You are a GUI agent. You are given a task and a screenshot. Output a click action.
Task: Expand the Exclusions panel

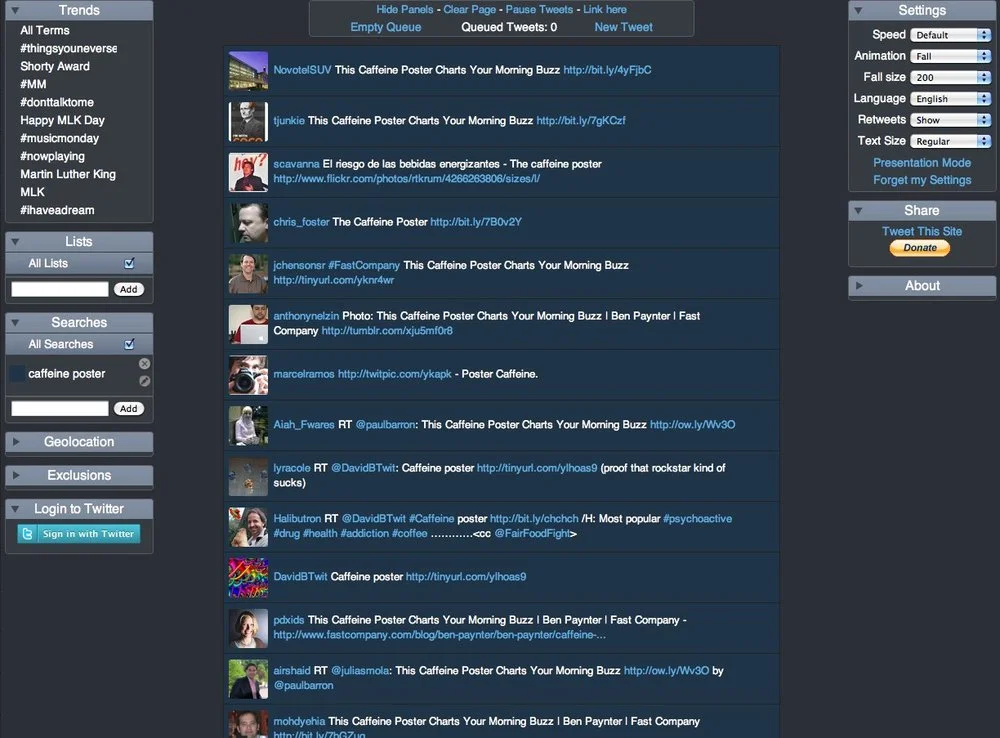(x=16, y=475)
